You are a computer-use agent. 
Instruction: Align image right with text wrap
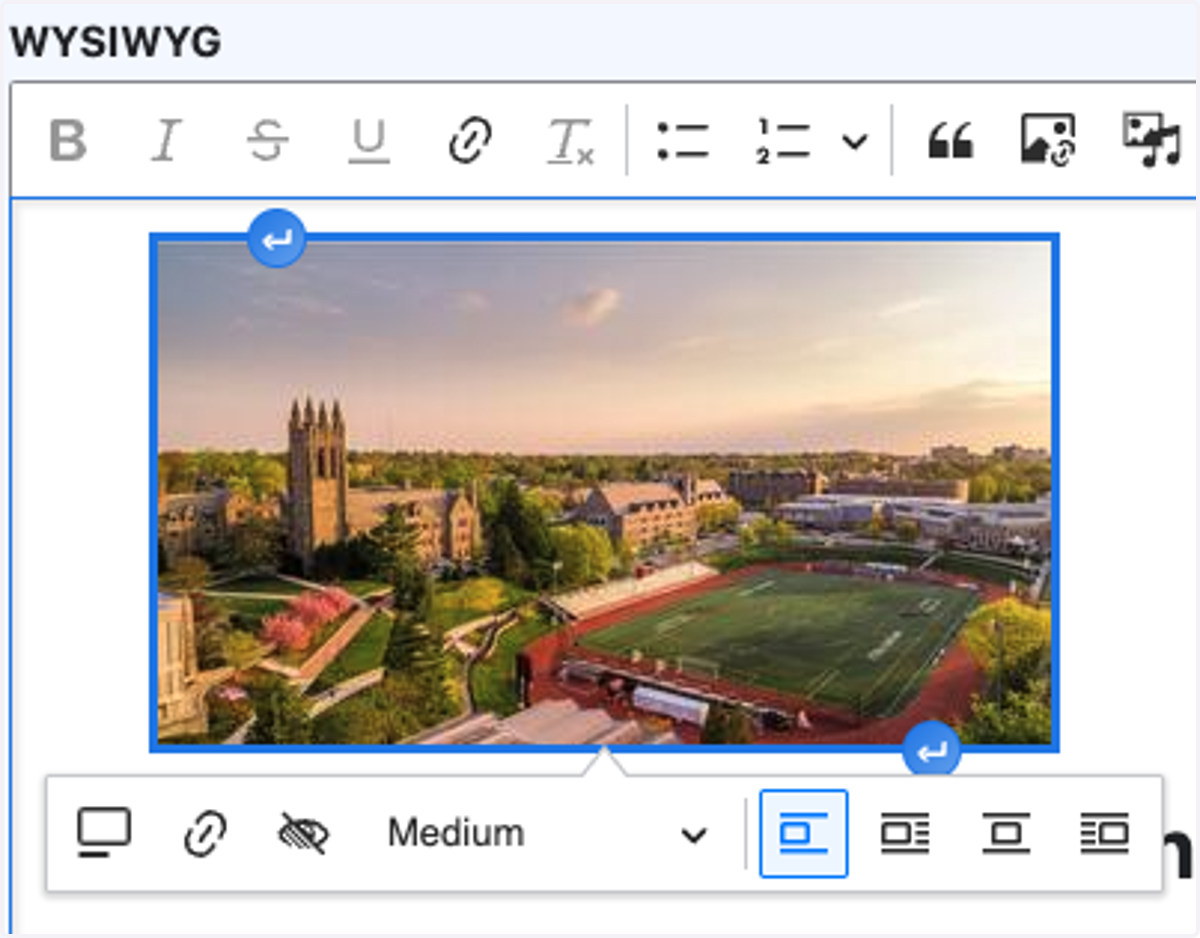(x=1105, y=833)
